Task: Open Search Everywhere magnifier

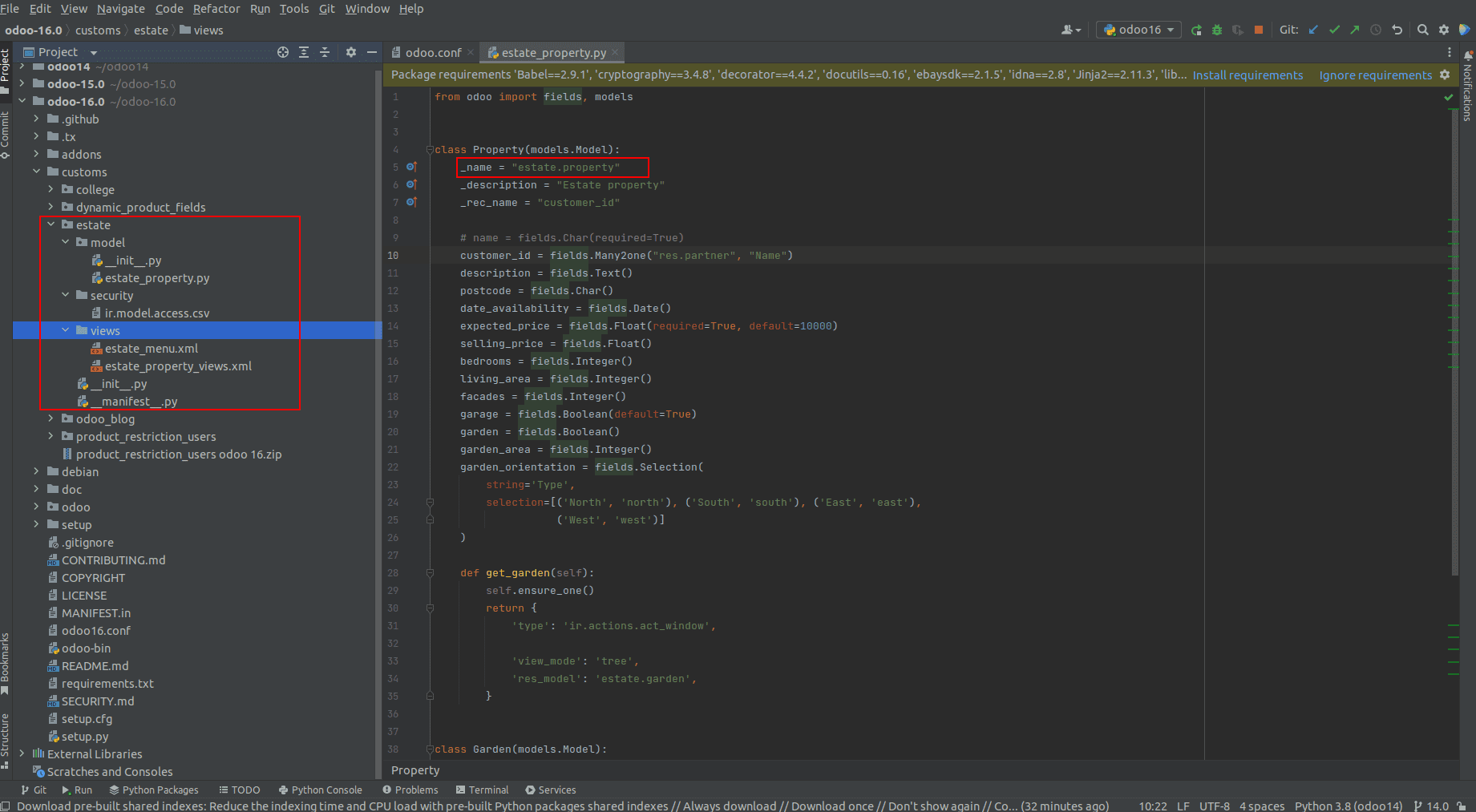Action: pyautogui.click(x=1423, y=30)
